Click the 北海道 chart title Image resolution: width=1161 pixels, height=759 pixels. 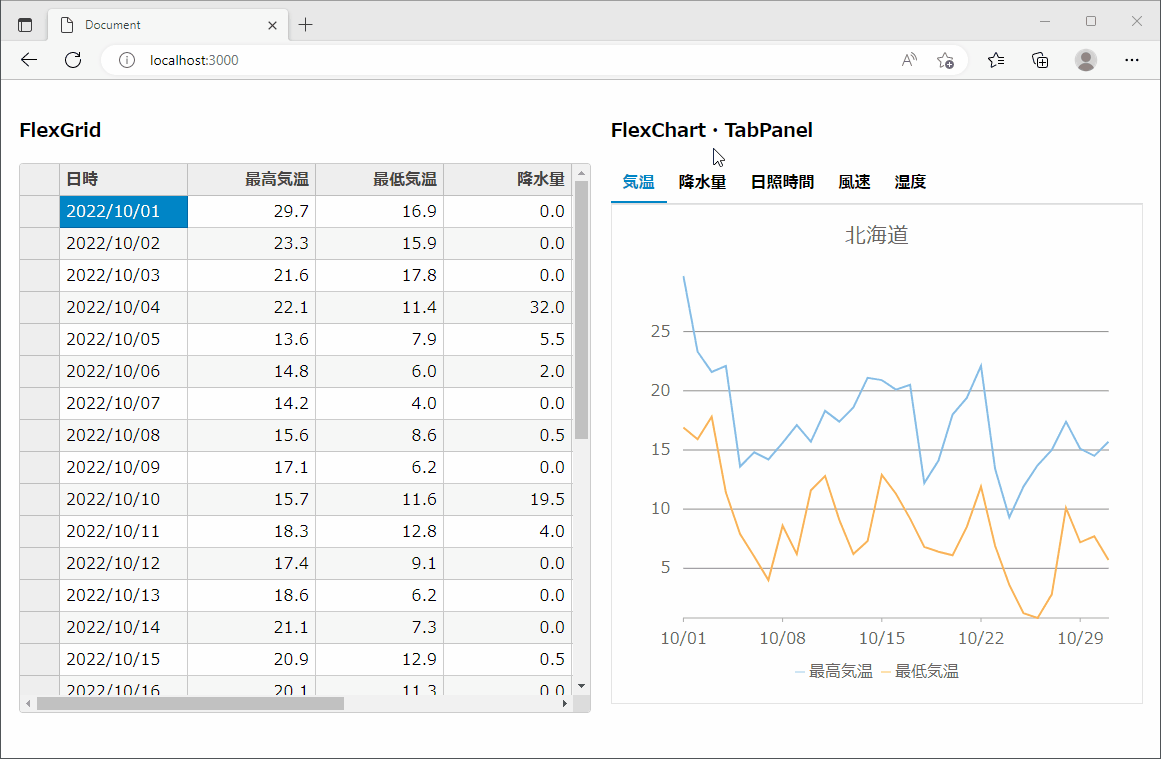tap(877, 235)
